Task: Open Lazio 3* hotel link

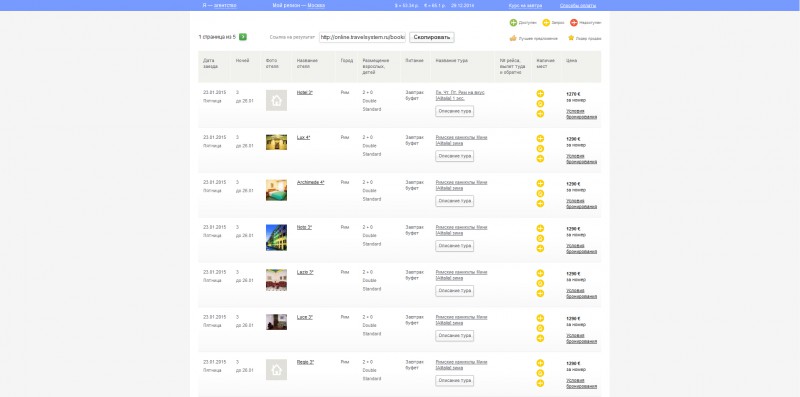Action: [x=305, y=272]
